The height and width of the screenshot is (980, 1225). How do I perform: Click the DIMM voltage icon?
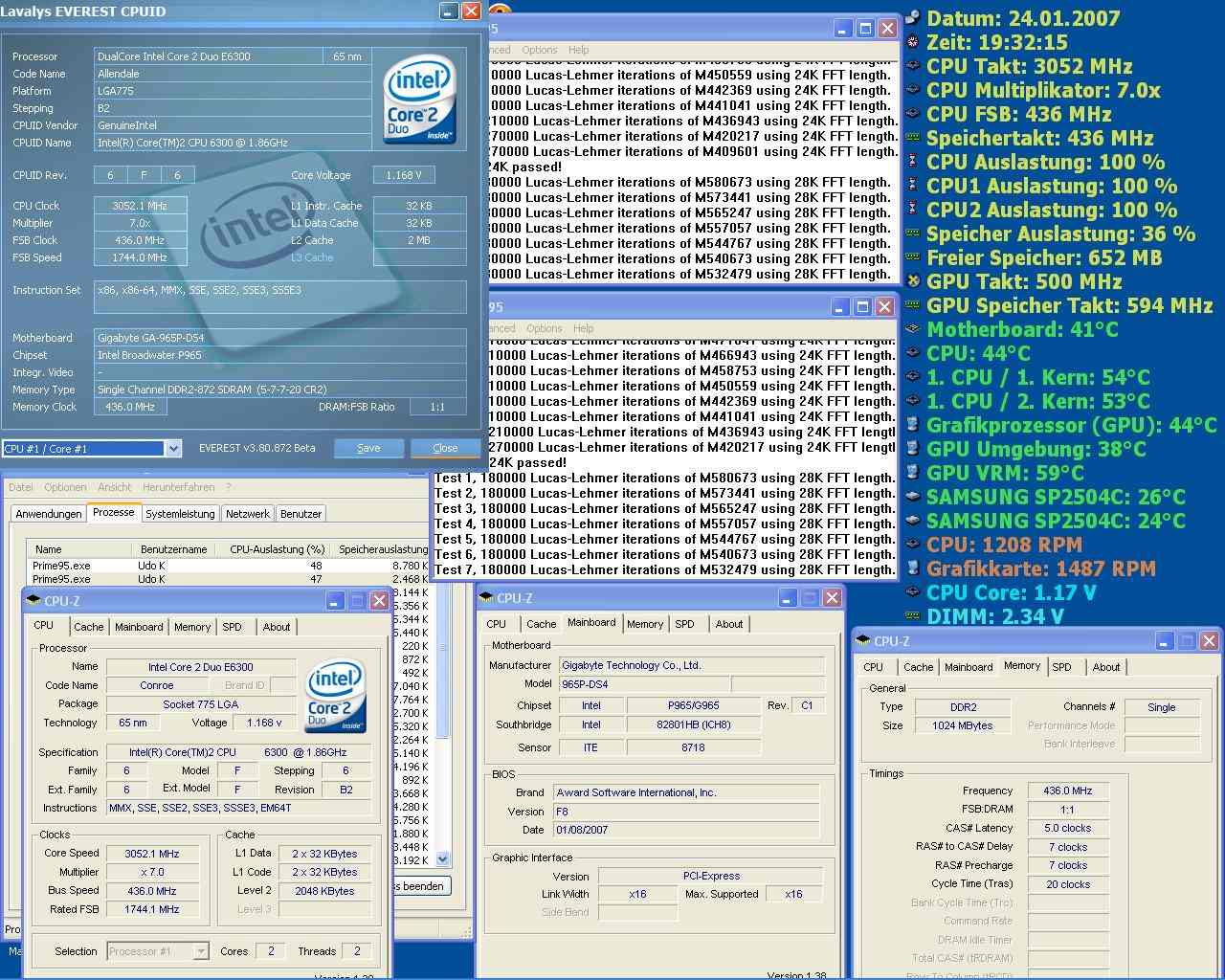tap(913, 615)
